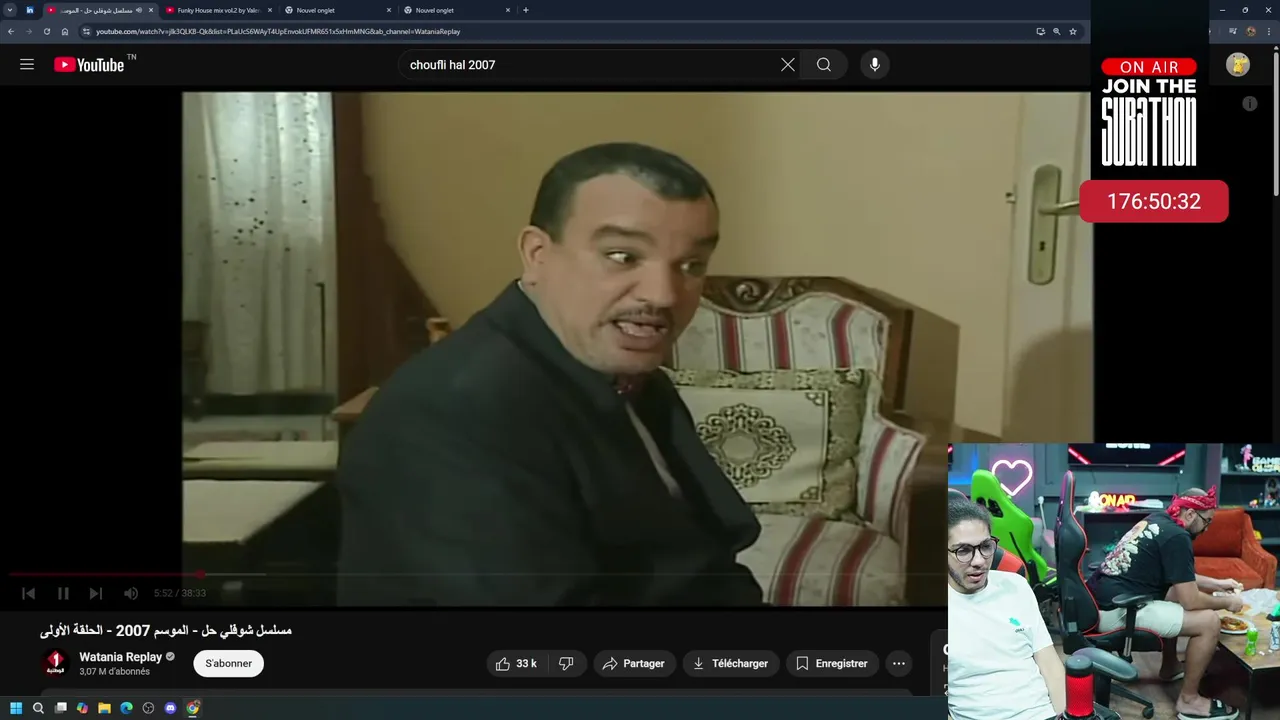Open OBS Studio from taskbar

click(x=148, y=708)
